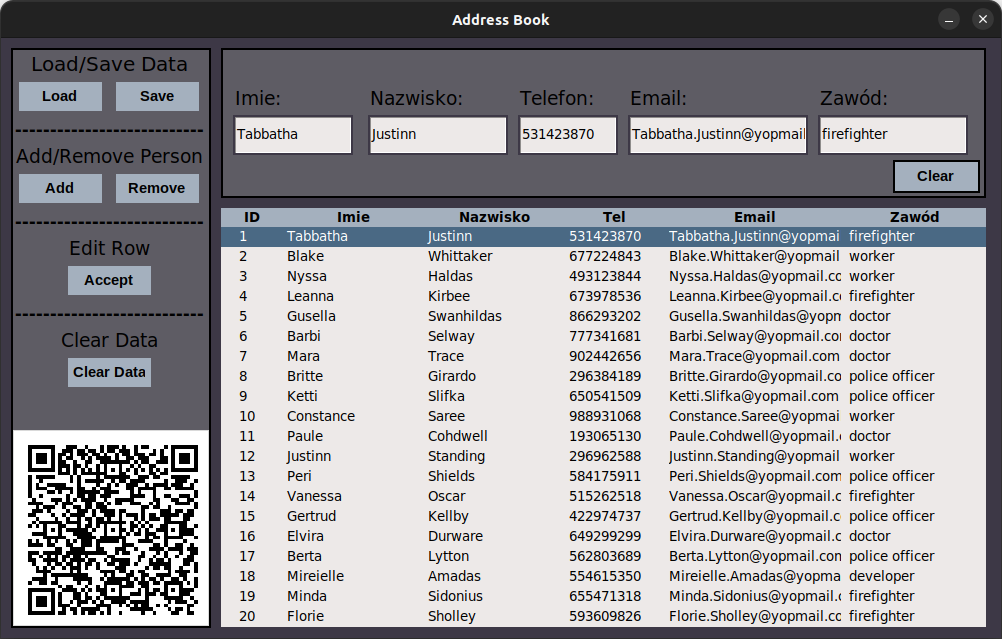Screen dimensions: 1002x639
Task: Click the Zawód column header to sort
Action: (x=913, y=217)
